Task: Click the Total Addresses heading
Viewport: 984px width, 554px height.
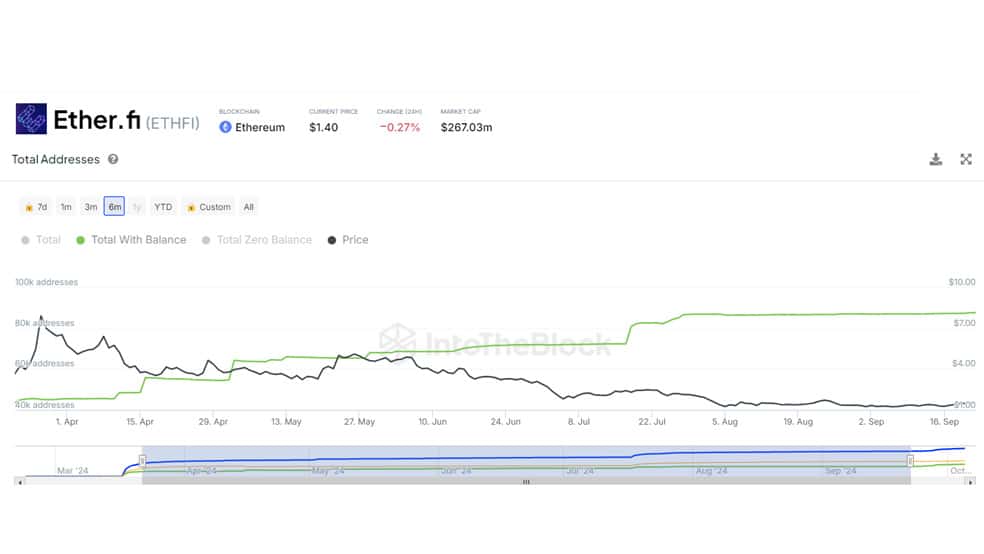Action: point(55,159)
